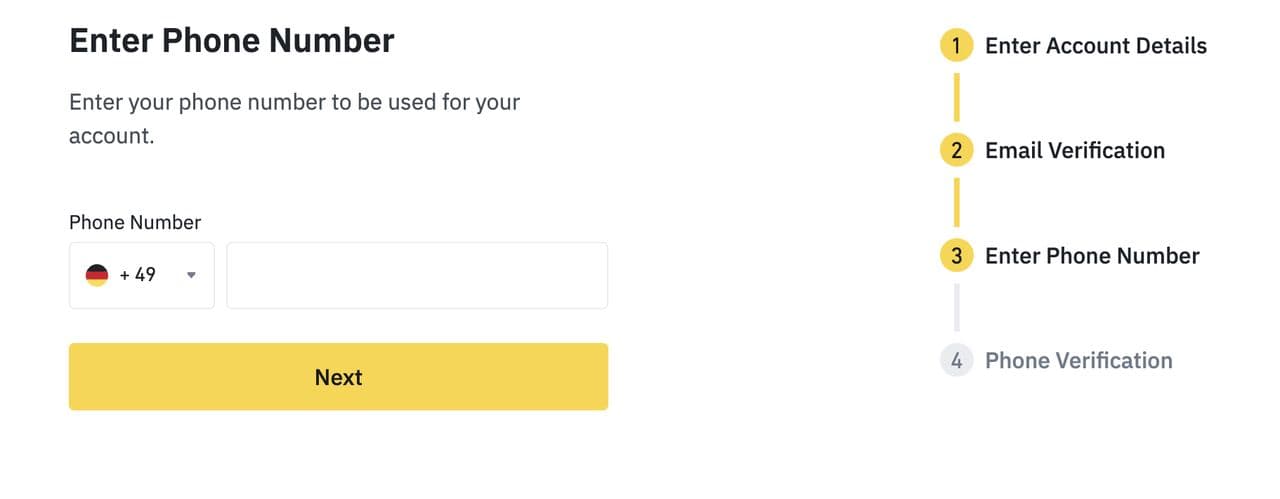
Task: Click the step 3 circle indicator
Action: coord(957,256)
